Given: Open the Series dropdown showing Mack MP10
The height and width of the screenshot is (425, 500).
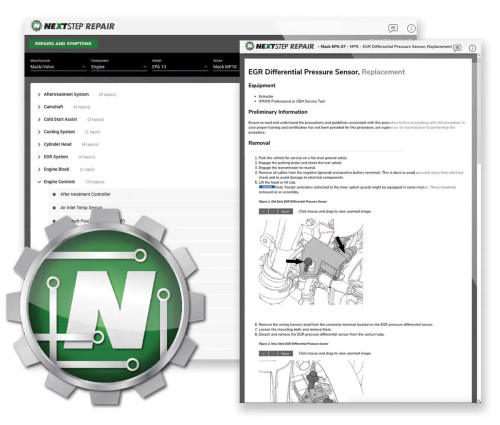Looking at the screenshot, I should [225, 67].
